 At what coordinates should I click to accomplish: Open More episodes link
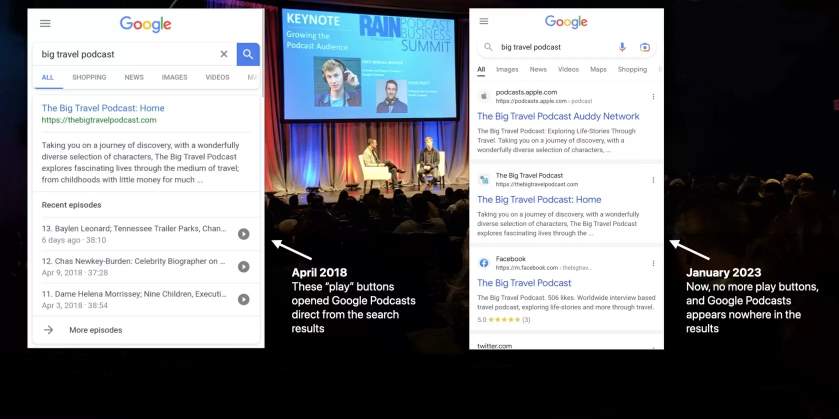[96, 330]
